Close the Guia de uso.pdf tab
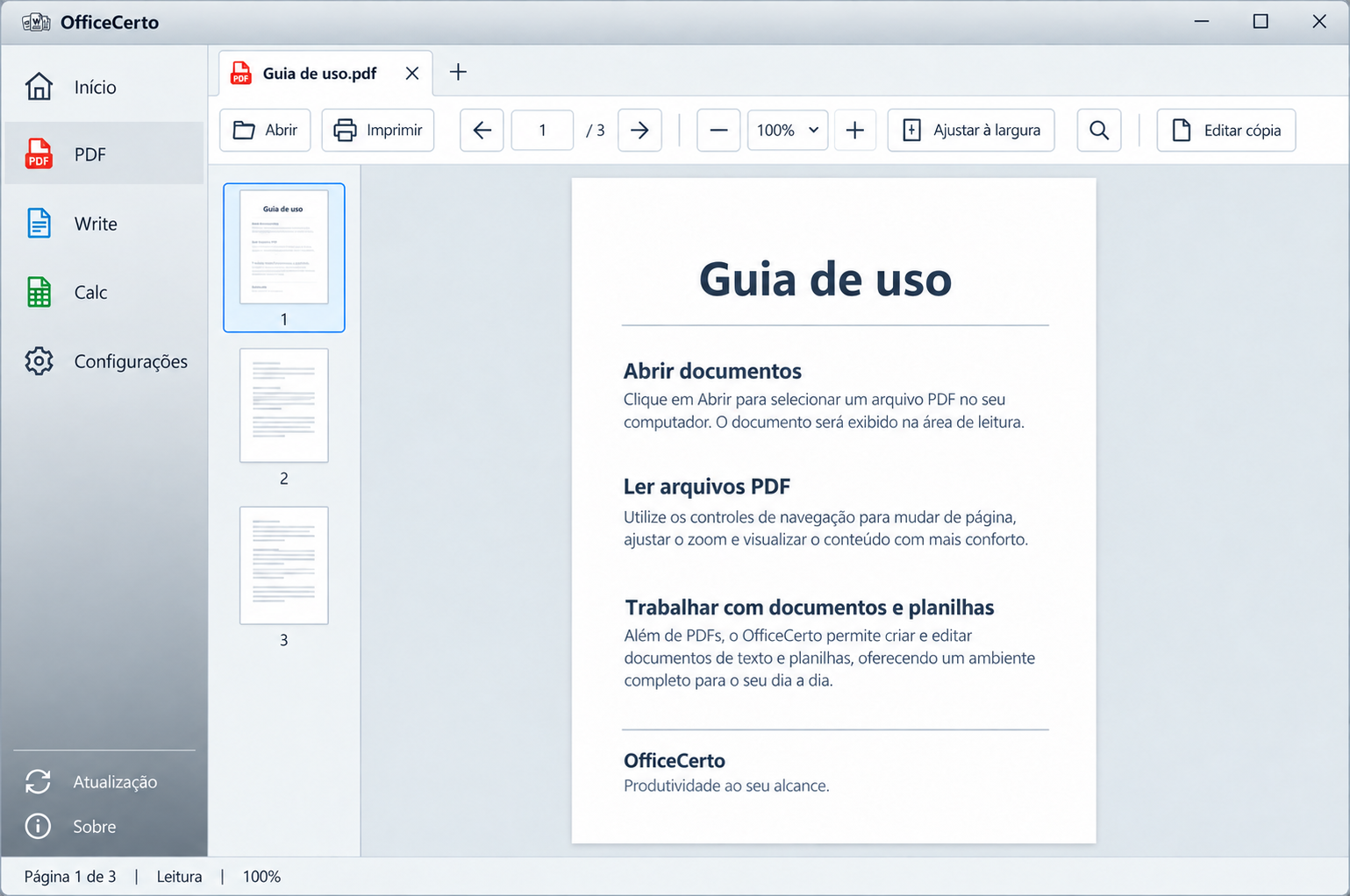 pyautogui.click(x=412, y=74)
